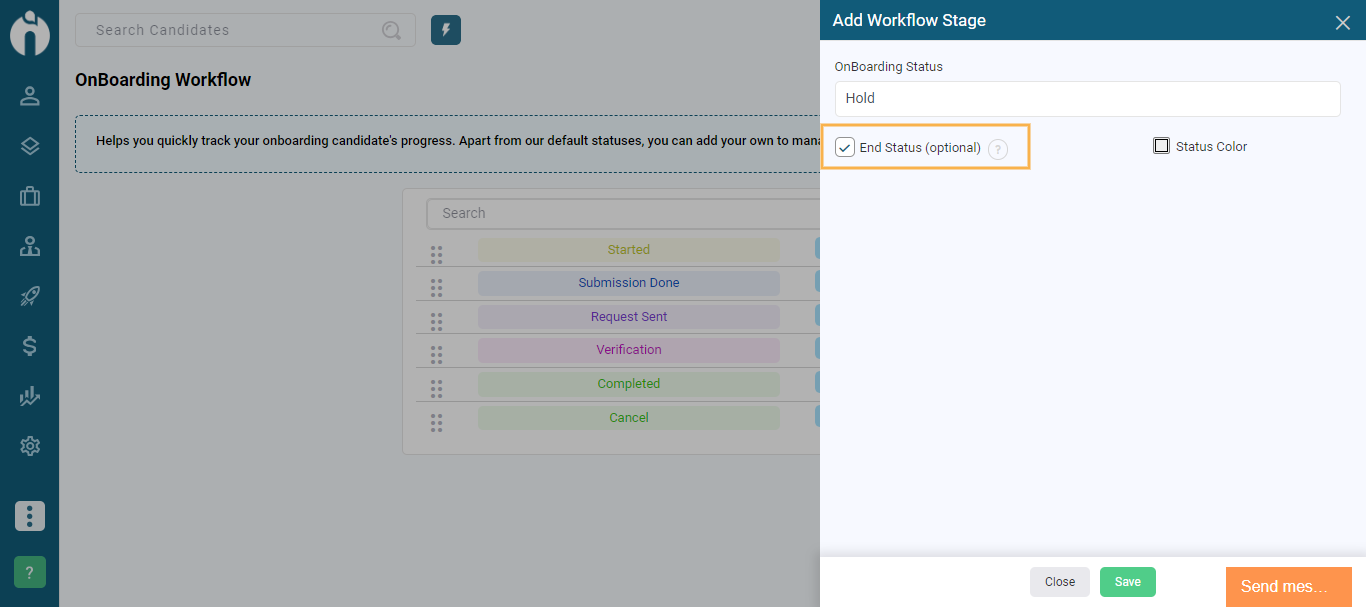Viewport: 1366px width, 607px height.
Task: Open Settings via the gear icon
Action: 29,446
